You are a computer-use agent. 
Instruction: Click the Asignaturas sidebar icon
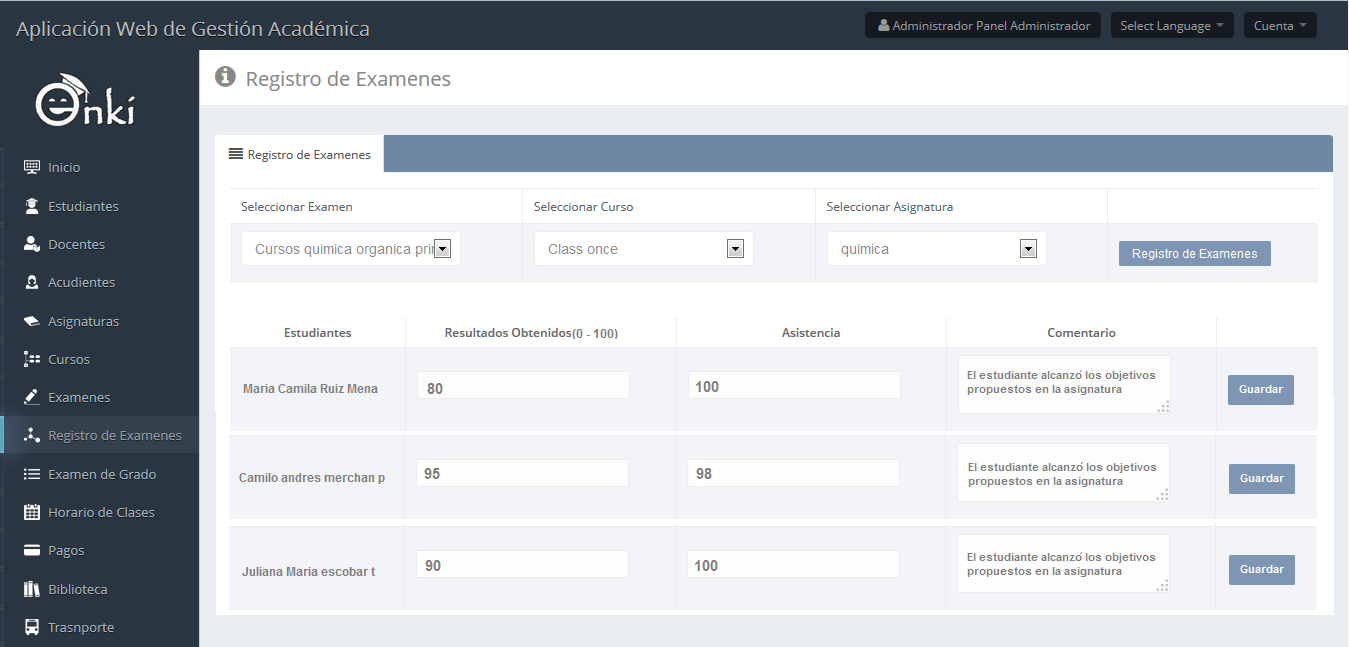click(x=32, y=321)
